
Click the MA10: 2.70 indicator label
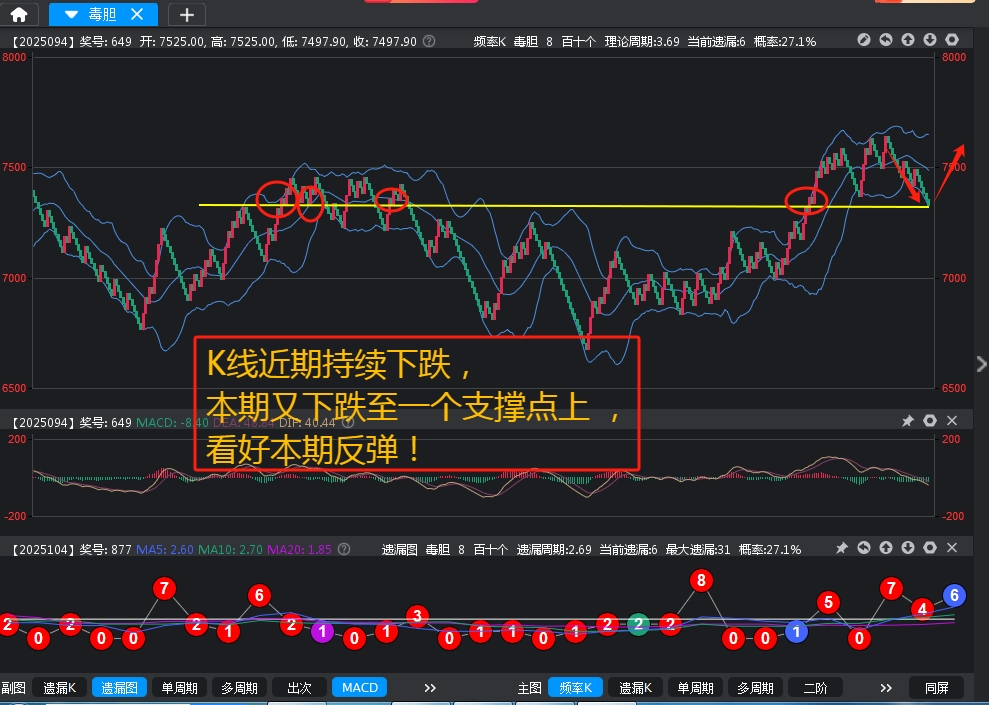tap(230, 549)
